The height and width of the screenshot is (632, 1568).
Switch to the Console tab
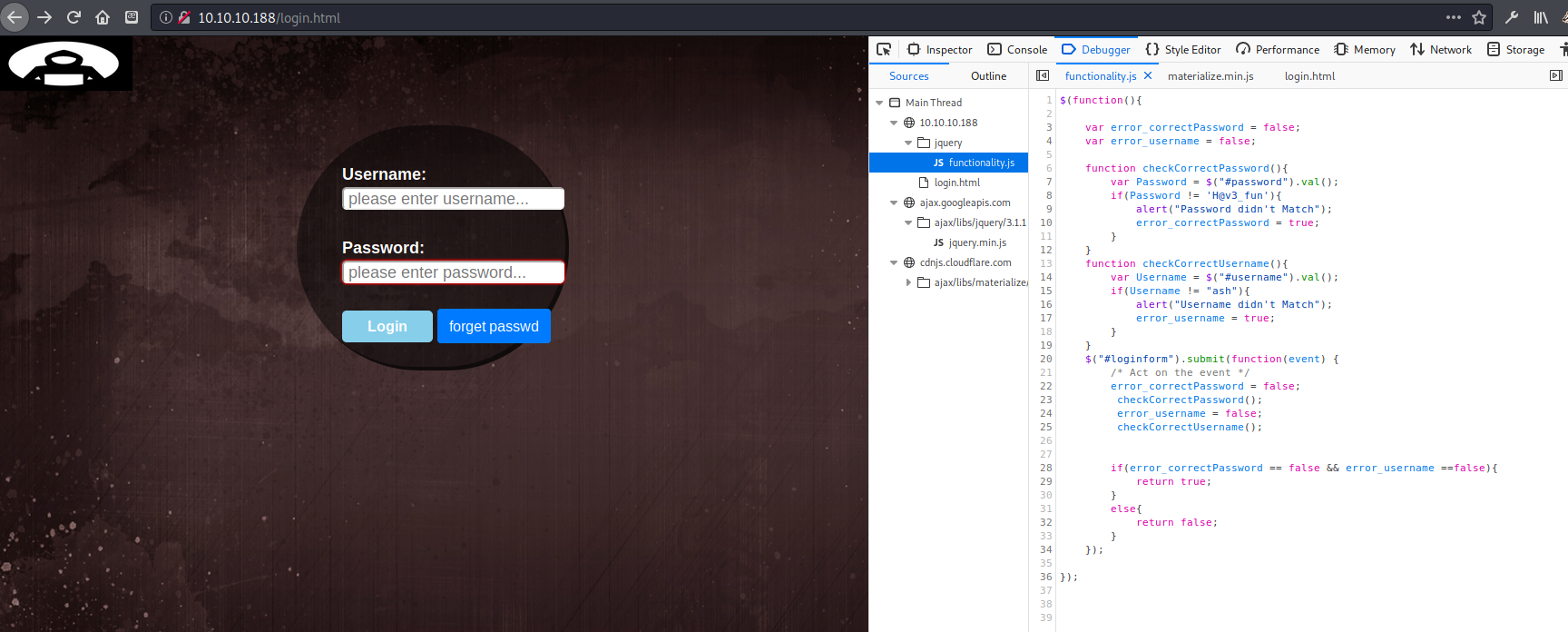coord(1017,50)
